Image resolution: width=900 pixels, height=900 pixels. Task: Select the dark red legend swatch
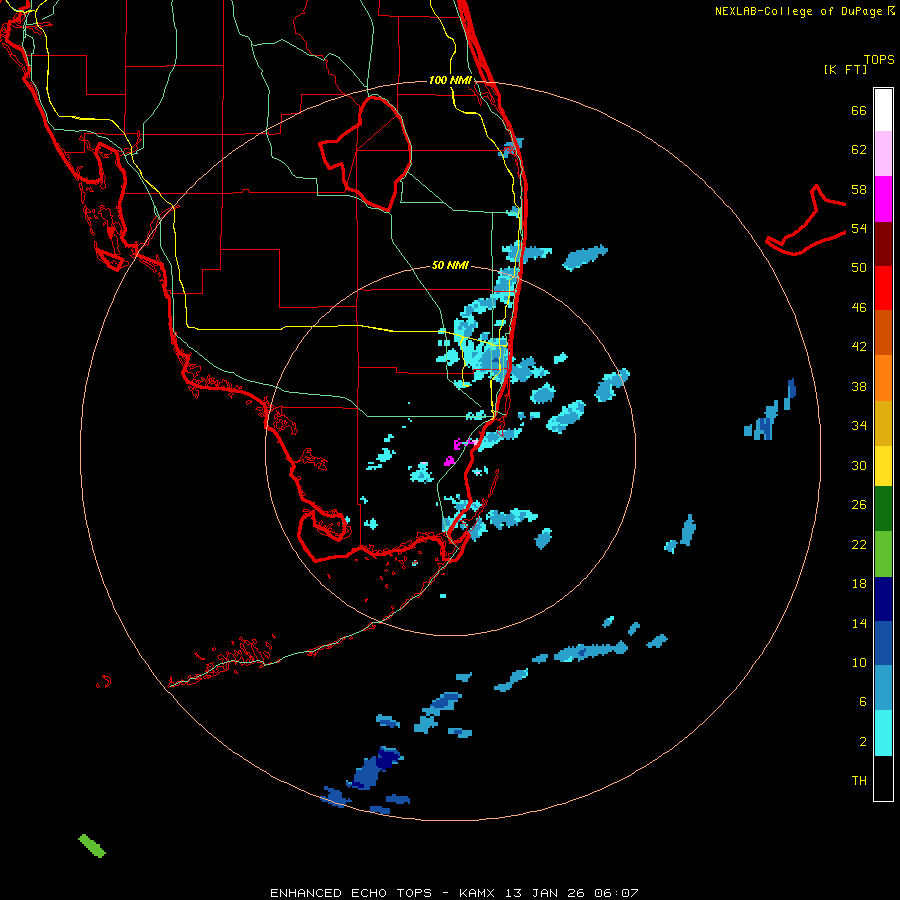coord(883,244)
